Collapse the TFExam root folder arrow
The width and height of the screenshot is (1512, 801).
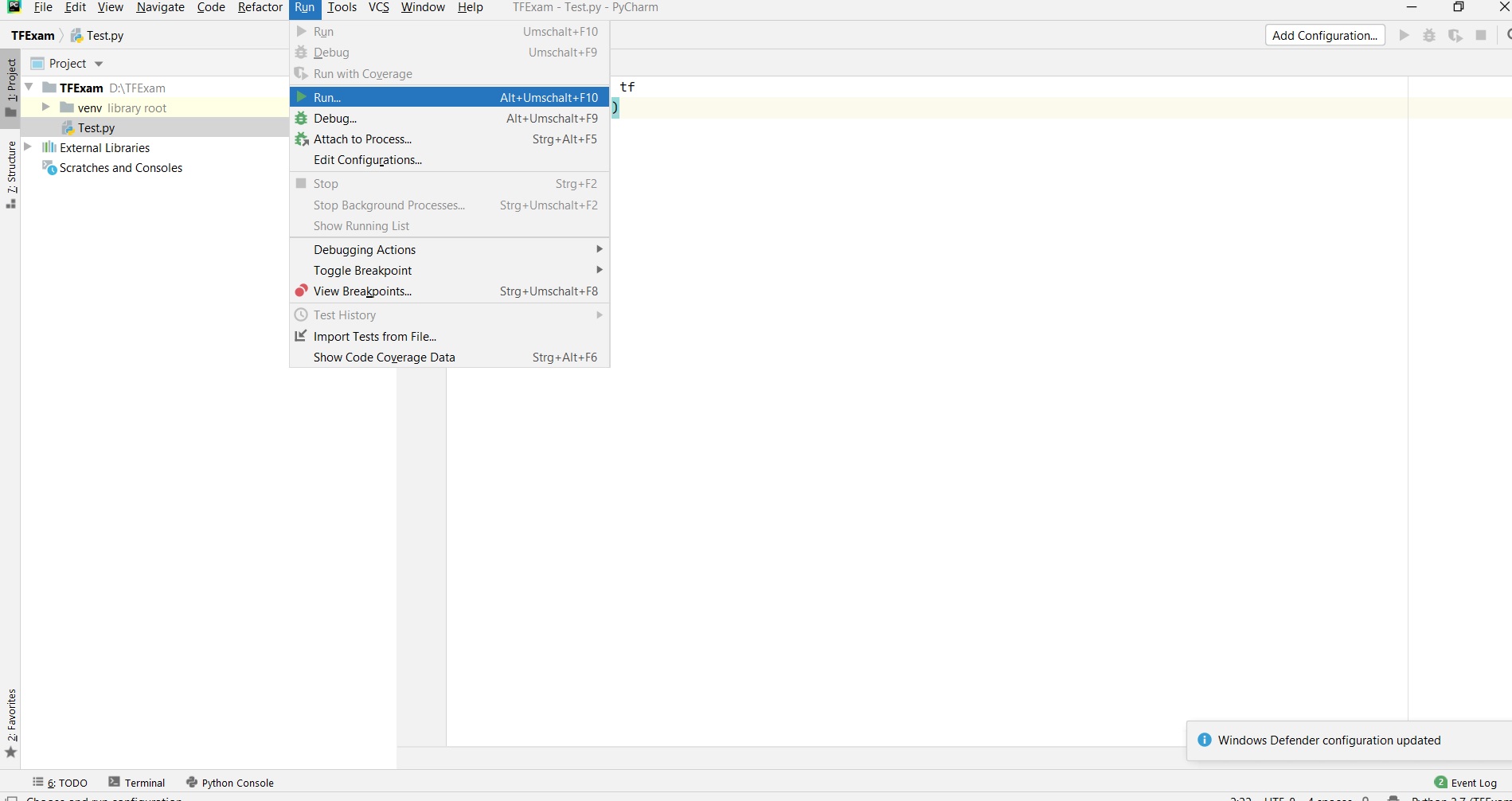click(29, 87)
